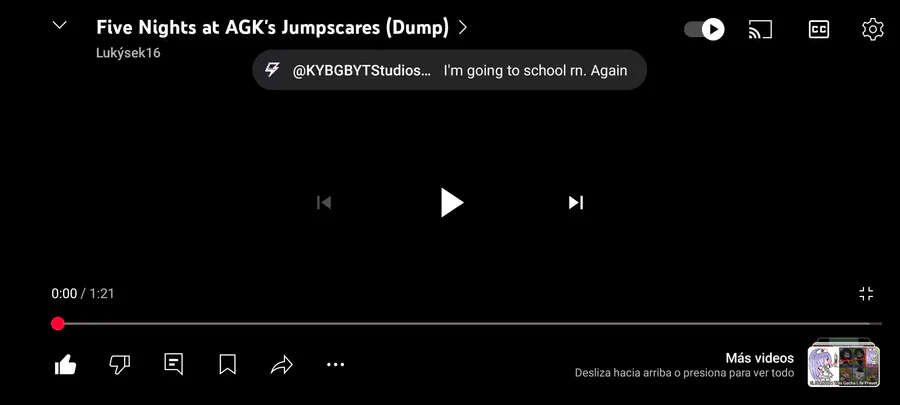The width and height of the screenshot is (900, 405).
Task: Open video settings gear
Action: (x=872, y=29)
